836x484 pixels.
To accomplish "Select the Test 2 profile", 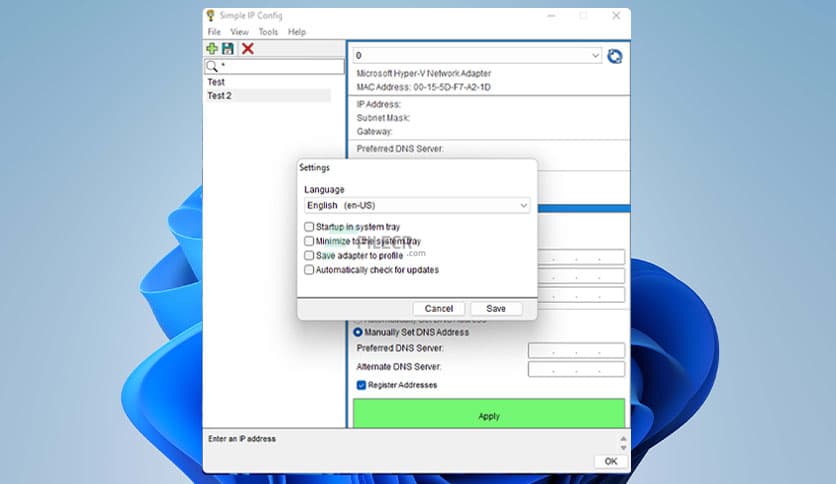I will [x=268, y=96].
